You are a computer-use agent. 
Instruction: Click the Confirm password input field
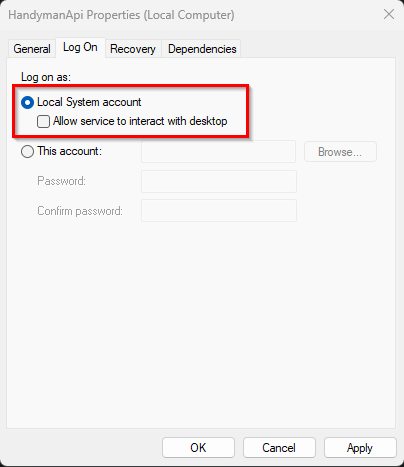point(219,211)
